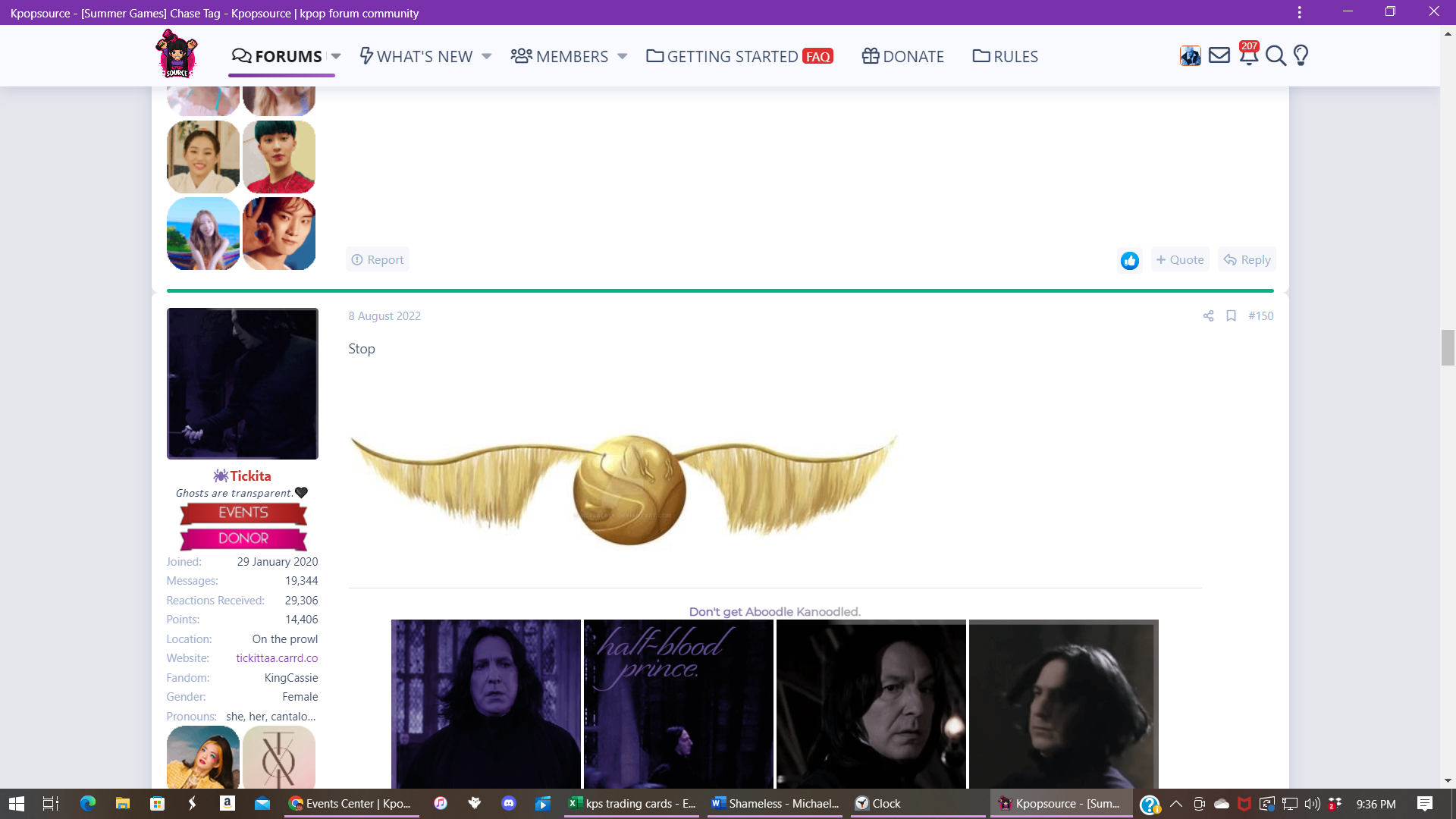This screenshot has width=1456, height=819.
Task: Open iTunes from the taskbar
Action: click(x=441, y=803)
